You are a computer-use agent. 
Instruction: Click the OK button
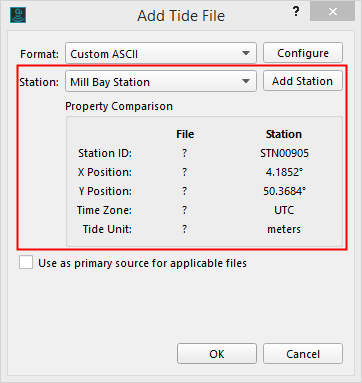[x=217, y=354]
